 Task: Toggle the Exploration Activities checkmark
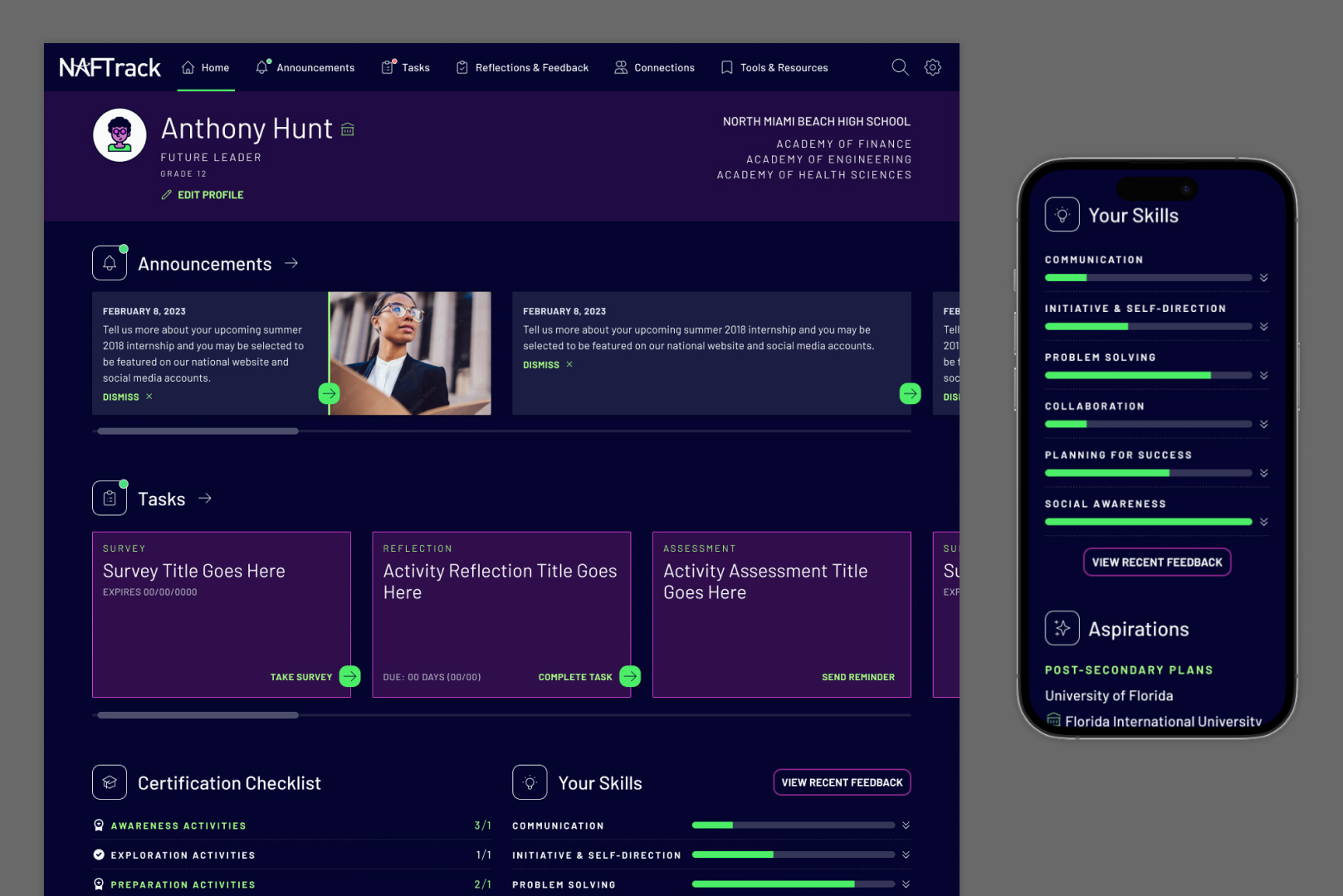point(99,855)
